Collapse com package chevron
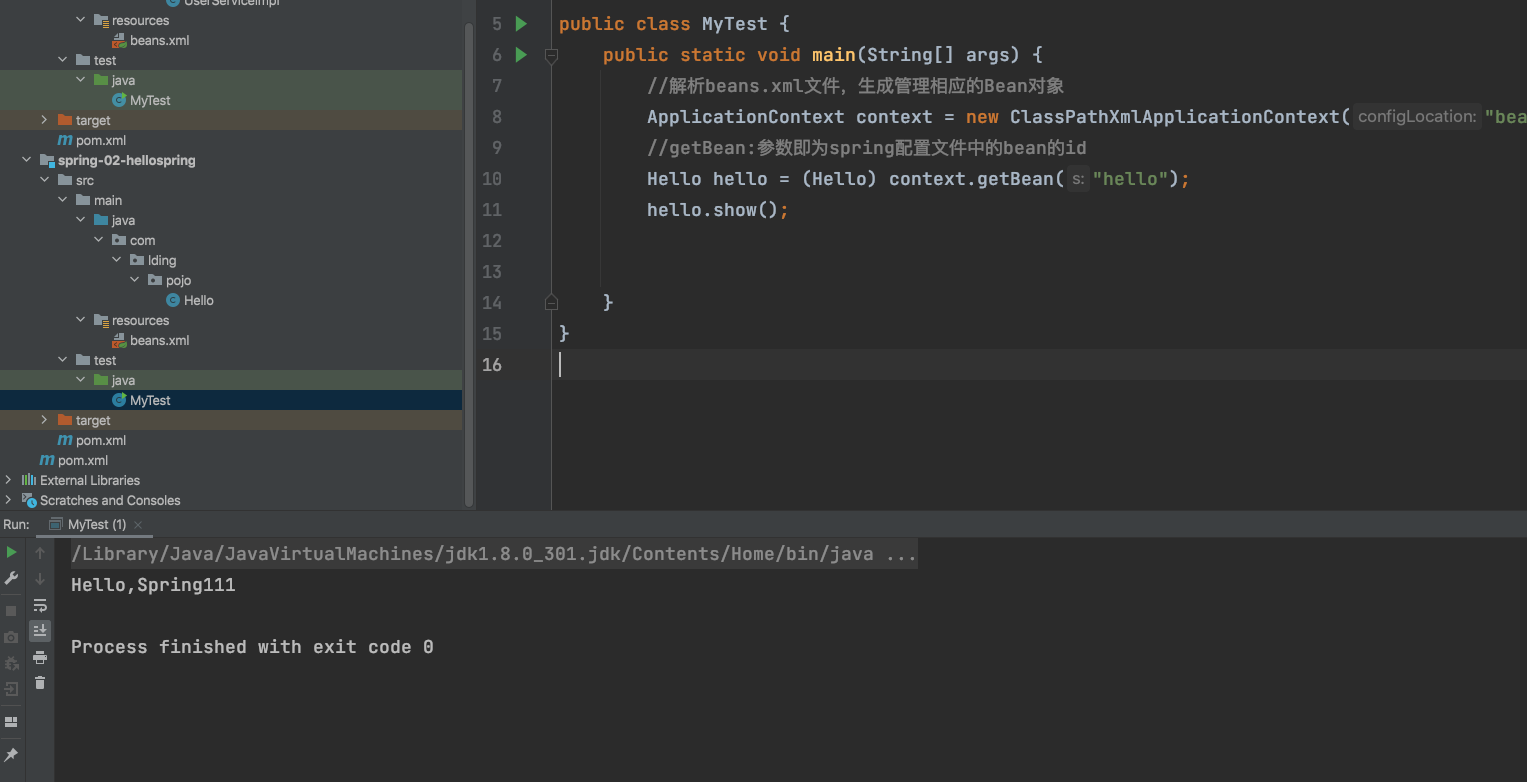Image resolution: width=1527 pixels, height=782 pixels. pyautogui.click(x=99, y=240)
